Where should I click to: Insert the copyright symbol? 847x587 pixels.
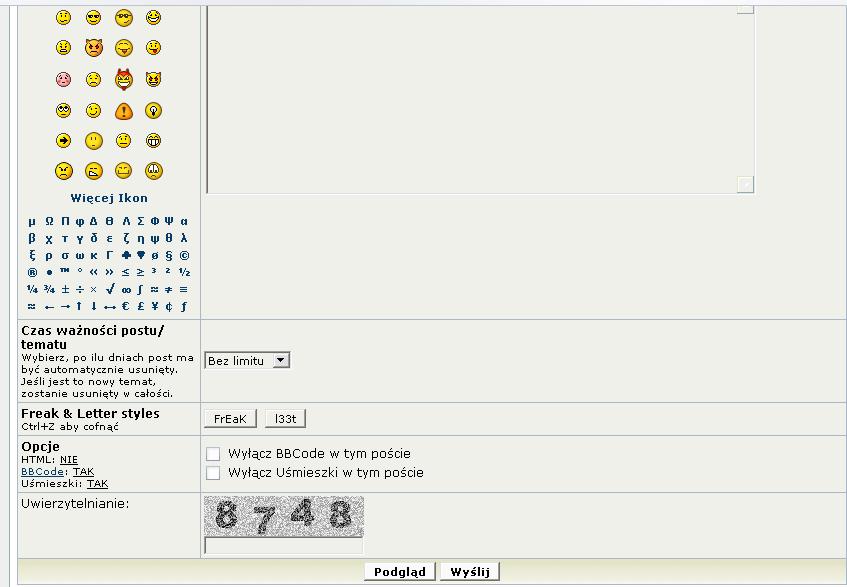coord(184,255)
